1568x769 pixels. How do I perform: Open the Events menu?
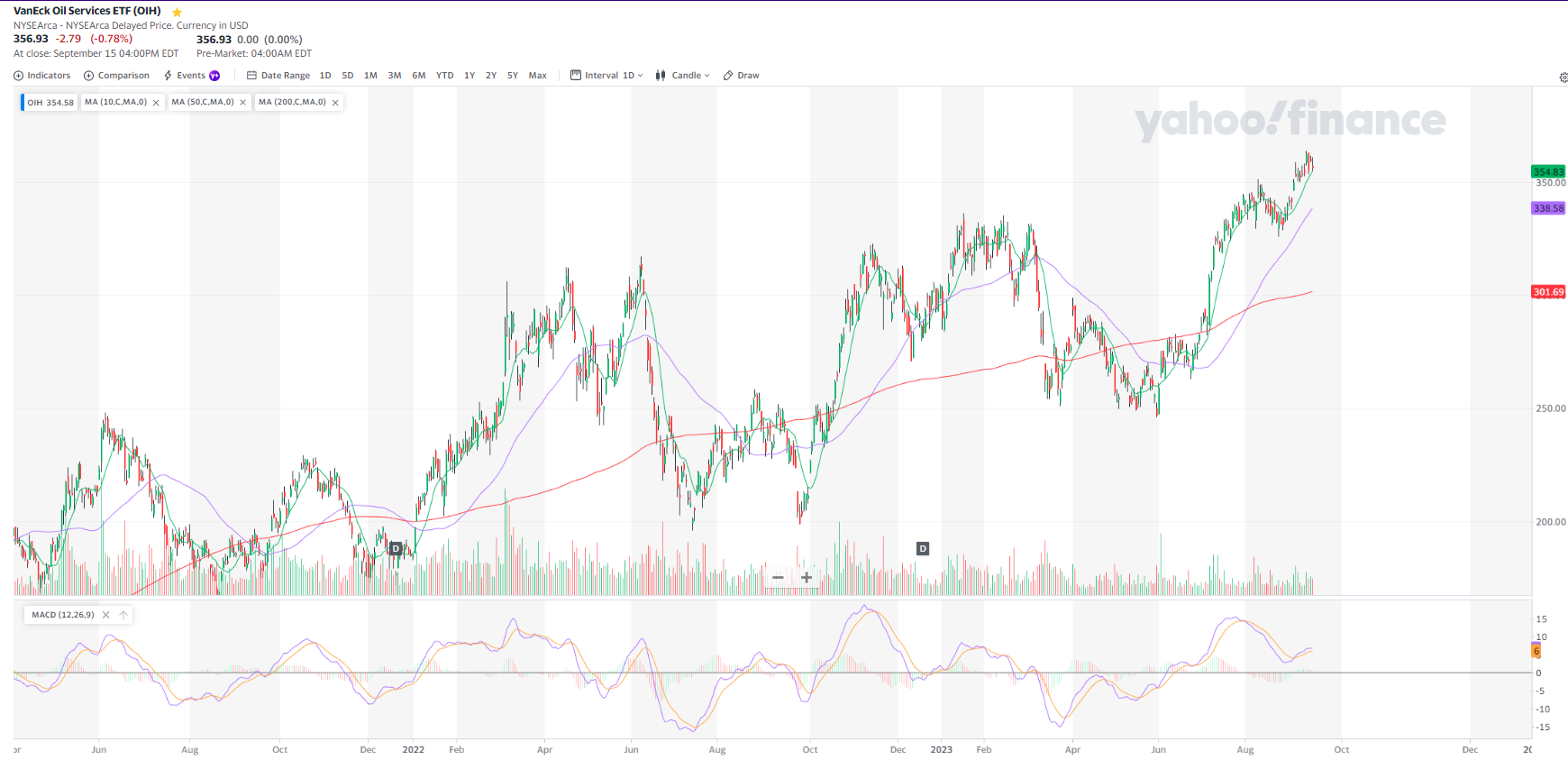pyautogui.click(x=185, y=76)
